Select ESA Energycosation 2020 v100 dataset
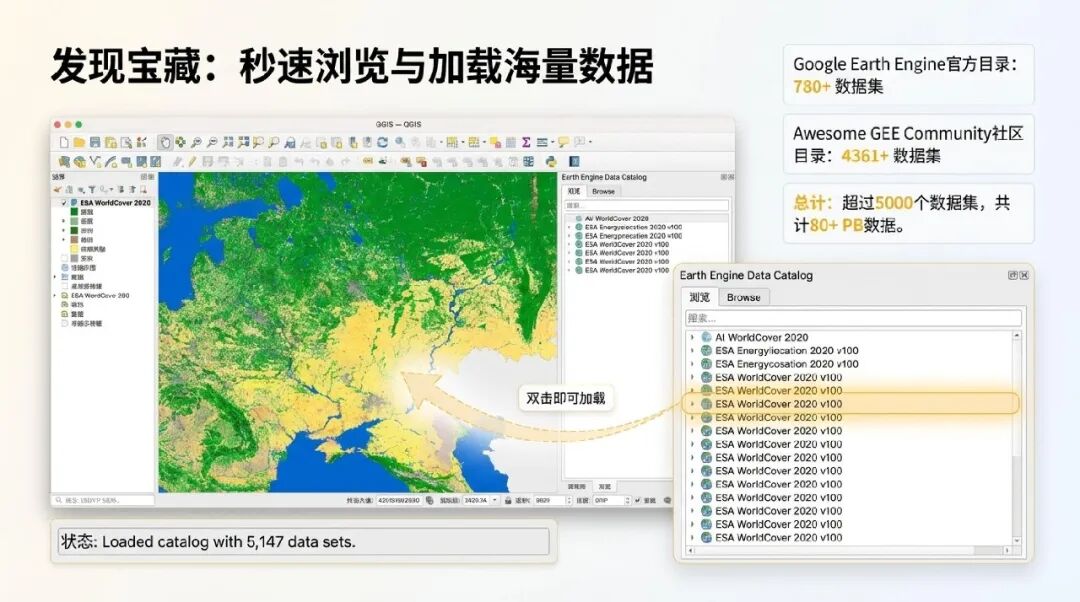The height and width of the screenshot is (602, 1080). click(787, 364)
